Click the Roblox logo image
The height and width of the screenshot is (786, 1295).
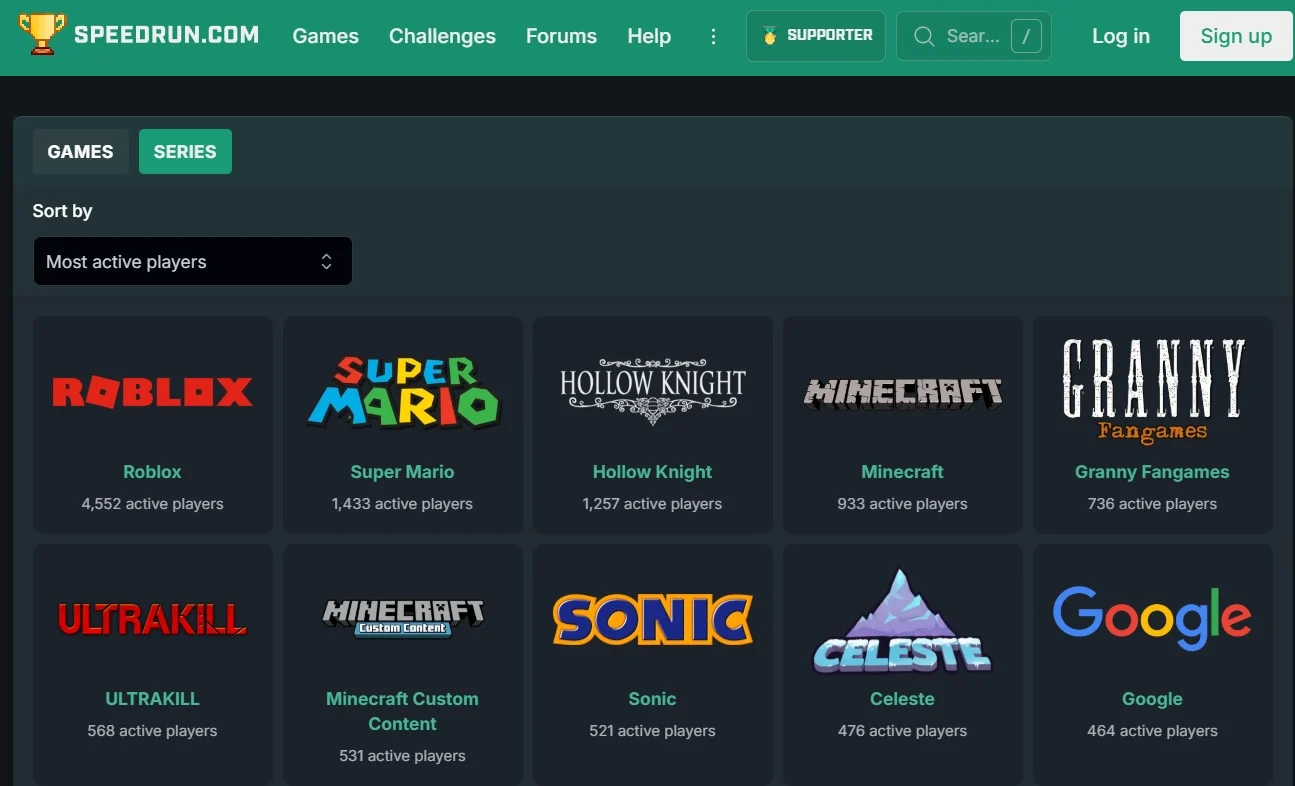pyautogui.click(x=152, y=392)
